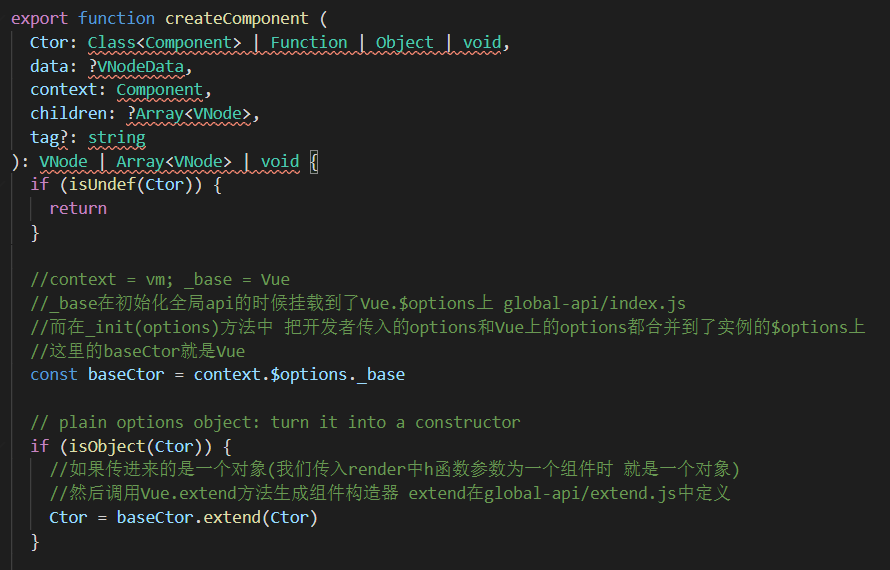Click the Function type in Ctor union
The image size is (890, 570).
pos(309,43)
